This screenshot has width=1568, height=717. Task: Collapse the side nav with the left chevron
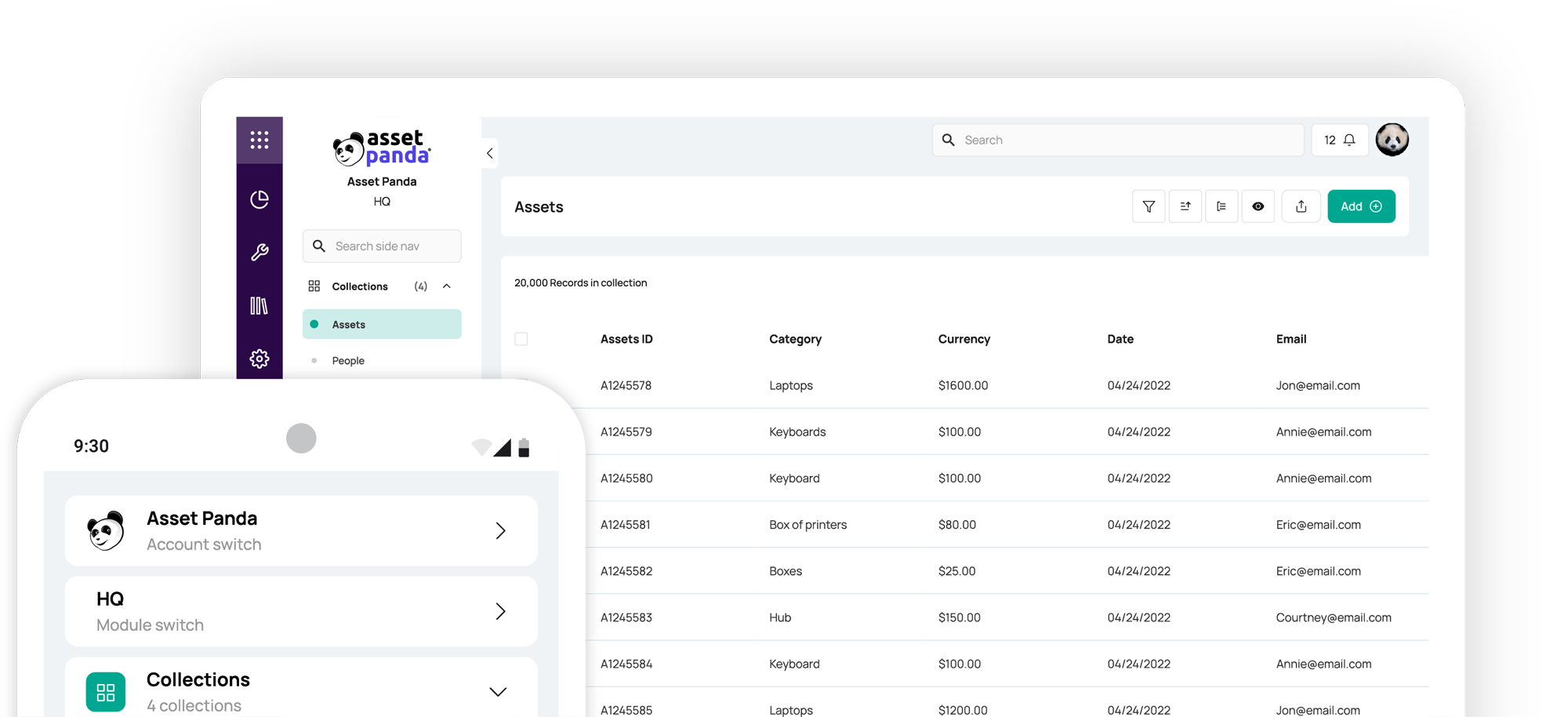[489, 153]
